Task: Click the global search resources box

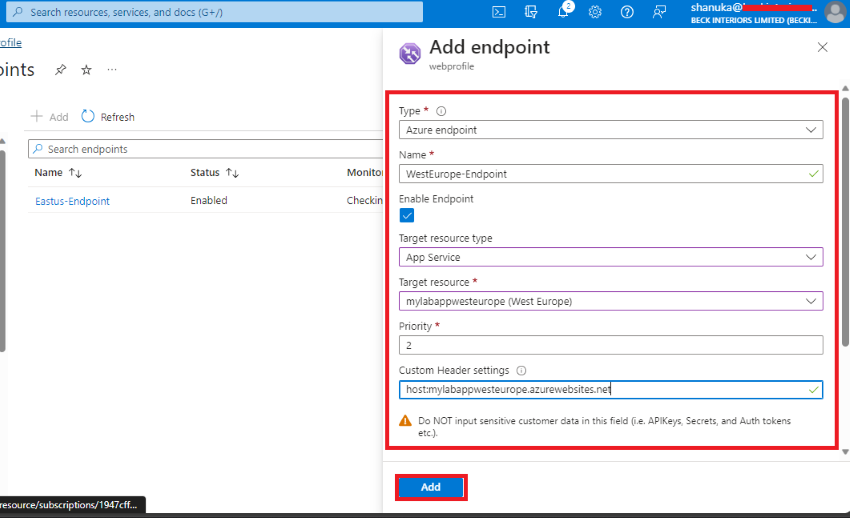Action: click(215, 12)
